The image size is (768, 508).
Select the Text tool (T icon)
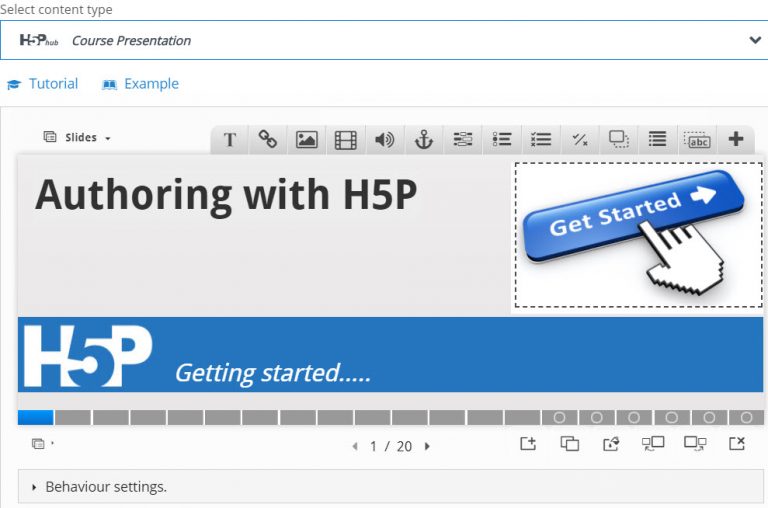(x=229, y=140)
